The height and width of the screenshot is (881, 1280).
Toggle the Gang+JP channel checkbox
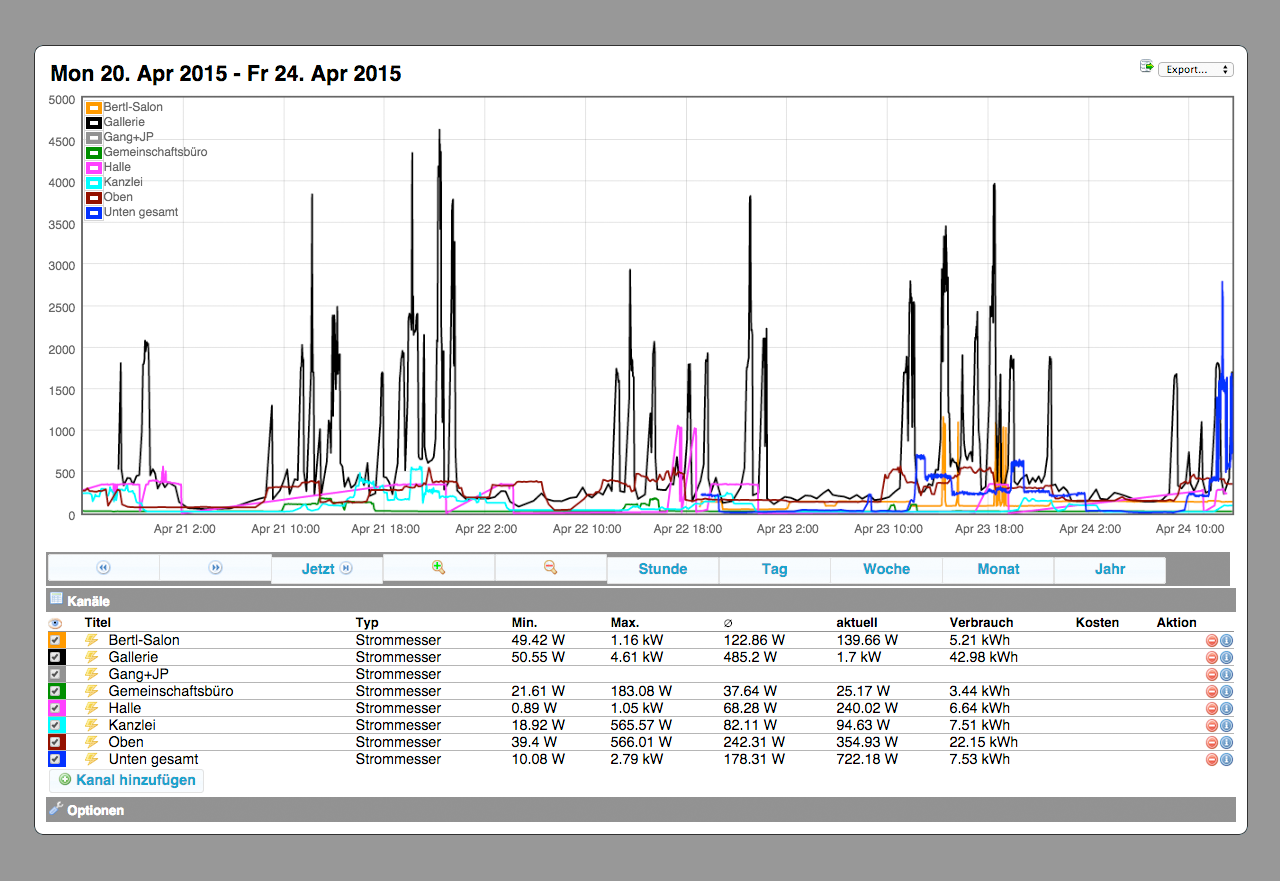(x=56, y=674)
